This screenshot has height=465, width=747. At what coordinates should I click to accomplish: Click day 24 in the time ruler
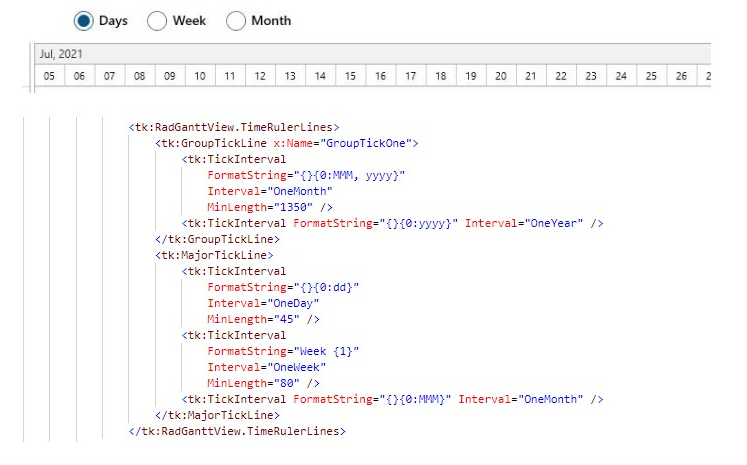pyautogui.click(x=622, y=76)
